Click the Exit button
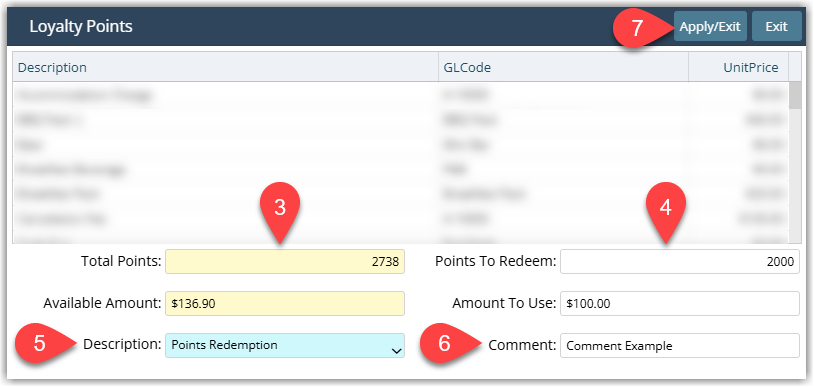This screenshot has height=387, width=814. click(777, 26)
